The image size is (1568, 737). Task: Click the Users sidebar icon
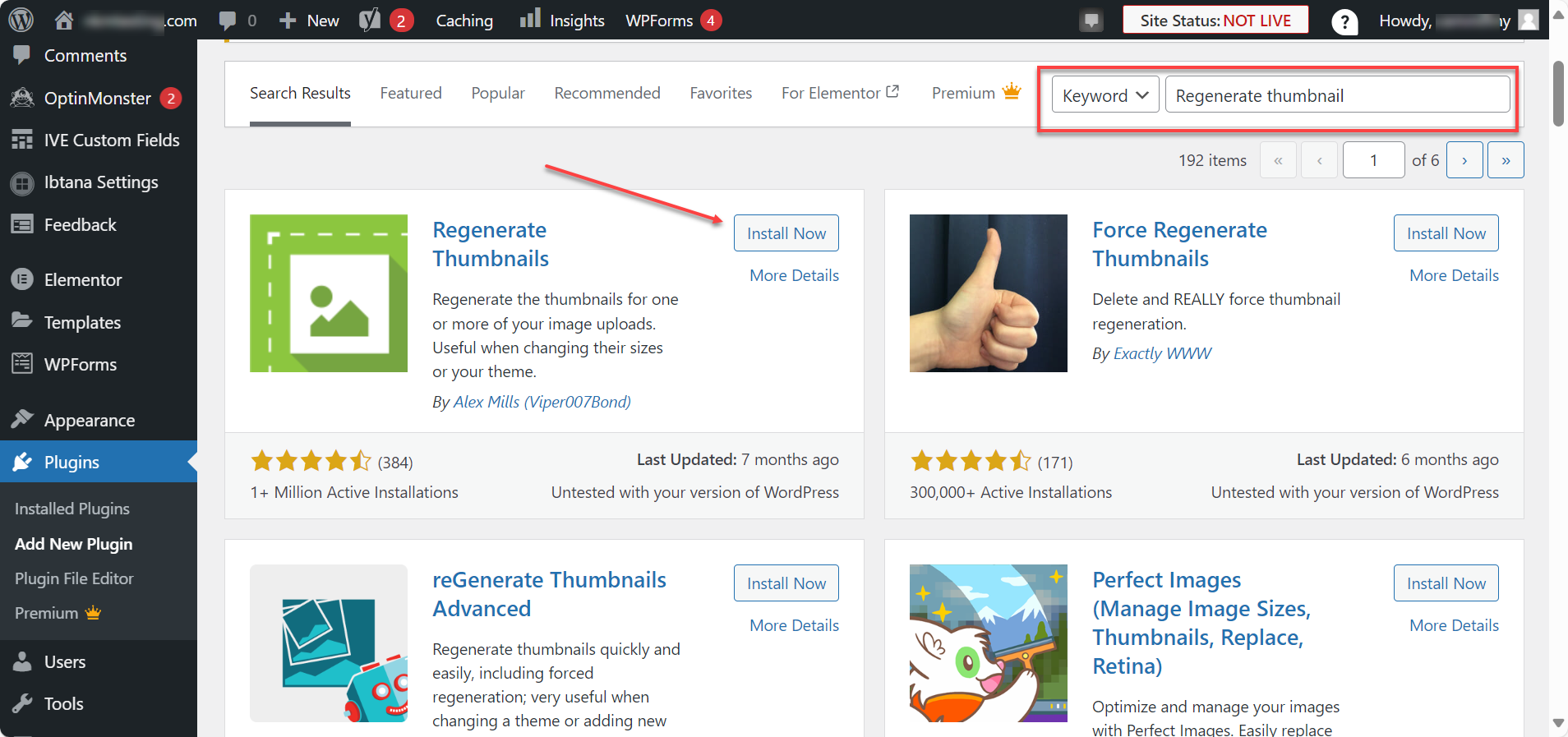point(22,661)
